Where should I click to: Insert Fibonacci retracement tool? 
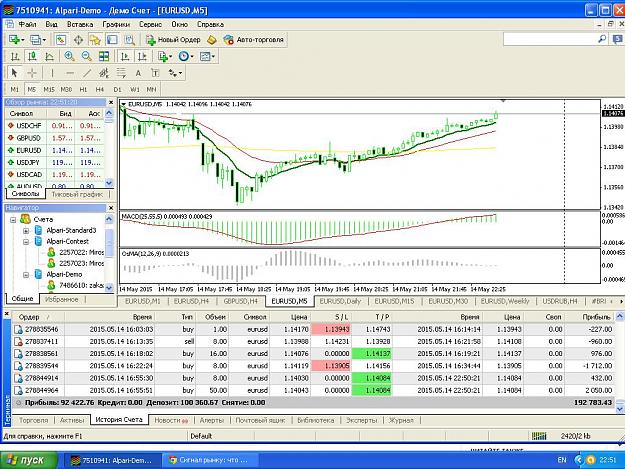(121, 73)
